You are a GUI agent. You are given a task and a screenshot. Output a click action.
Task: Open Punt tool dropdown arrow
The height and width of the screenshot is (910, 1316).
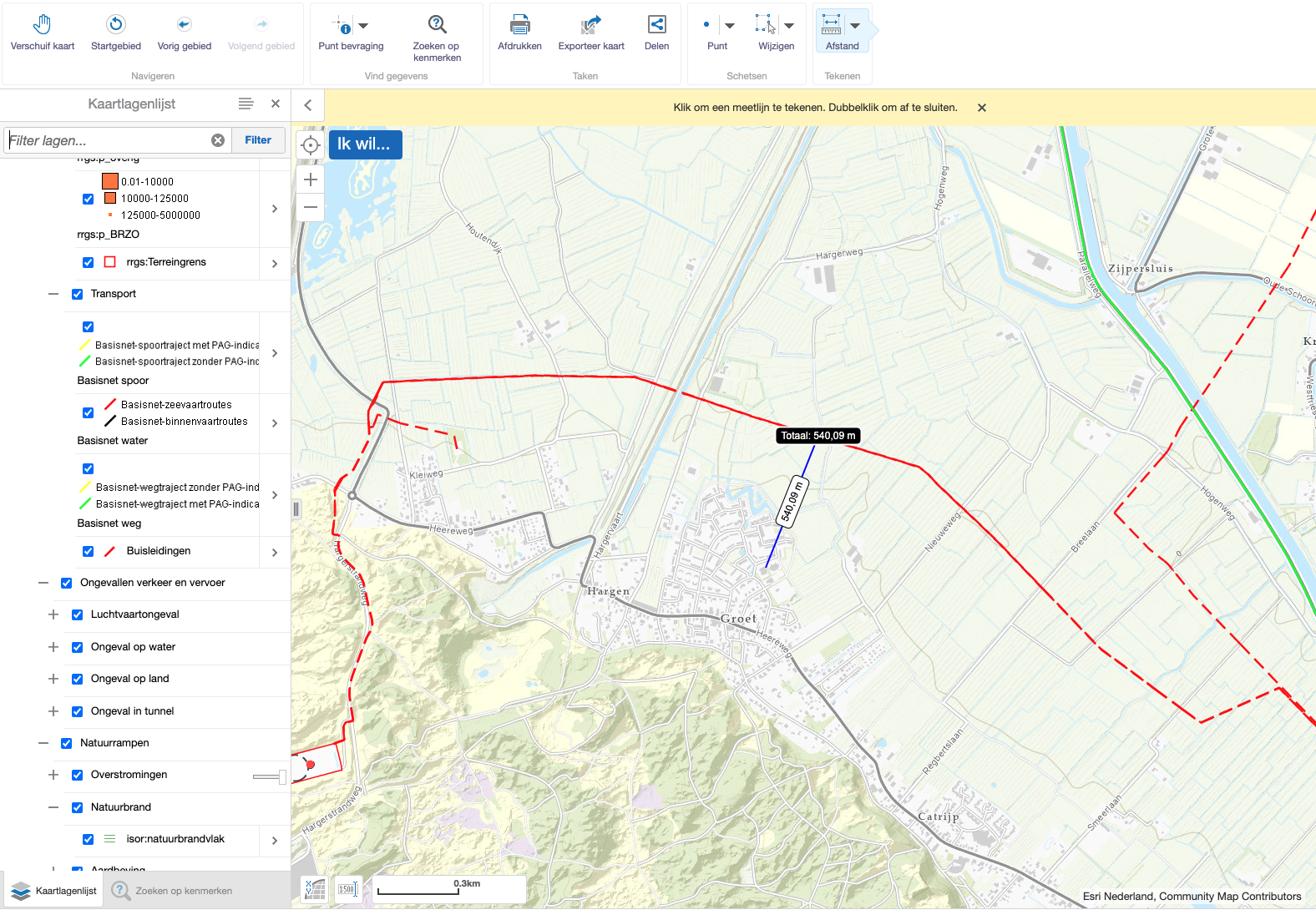(729, 26)
